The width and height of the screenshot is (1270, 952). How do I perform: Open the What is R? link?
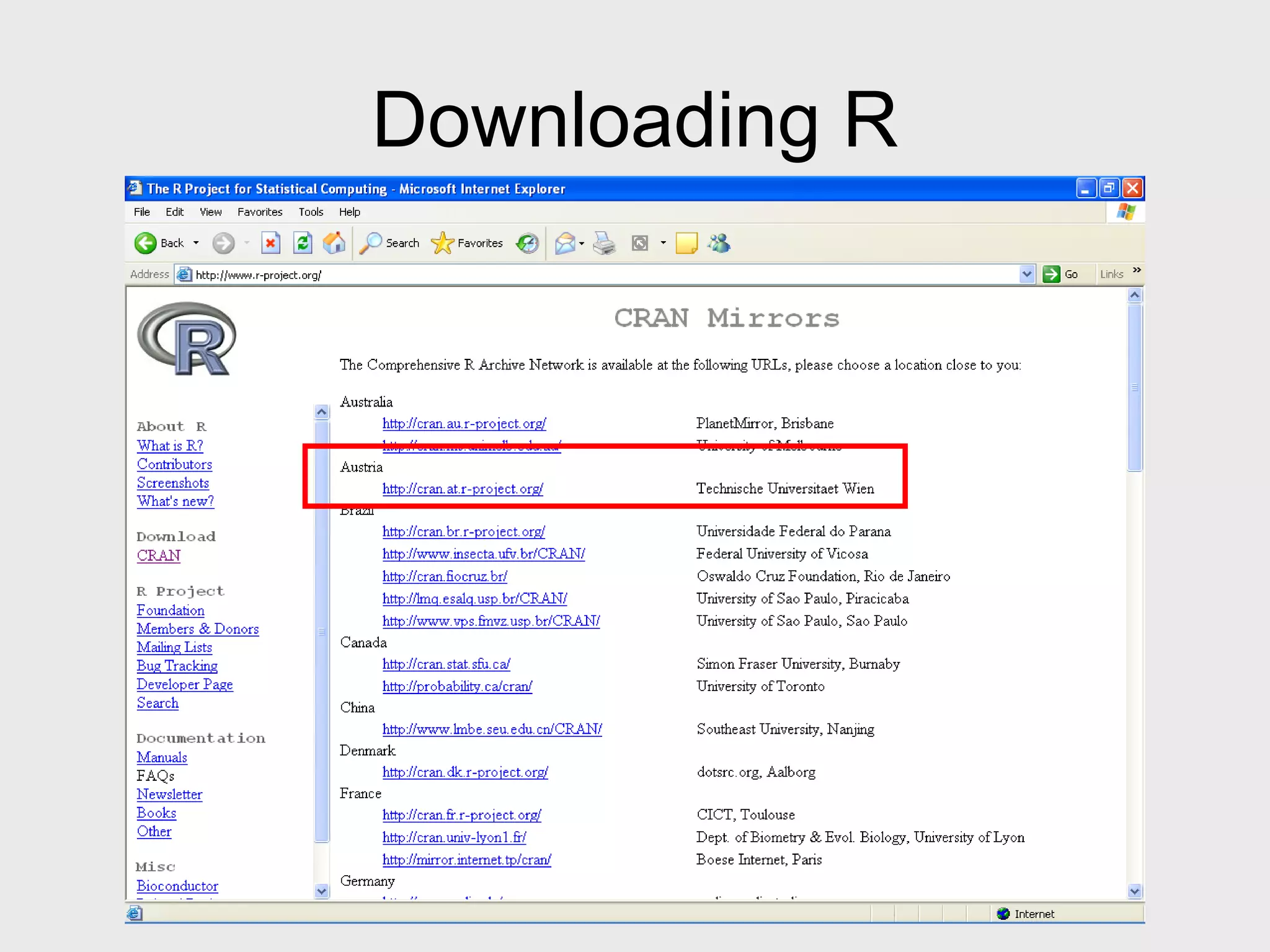pos(170,446)
